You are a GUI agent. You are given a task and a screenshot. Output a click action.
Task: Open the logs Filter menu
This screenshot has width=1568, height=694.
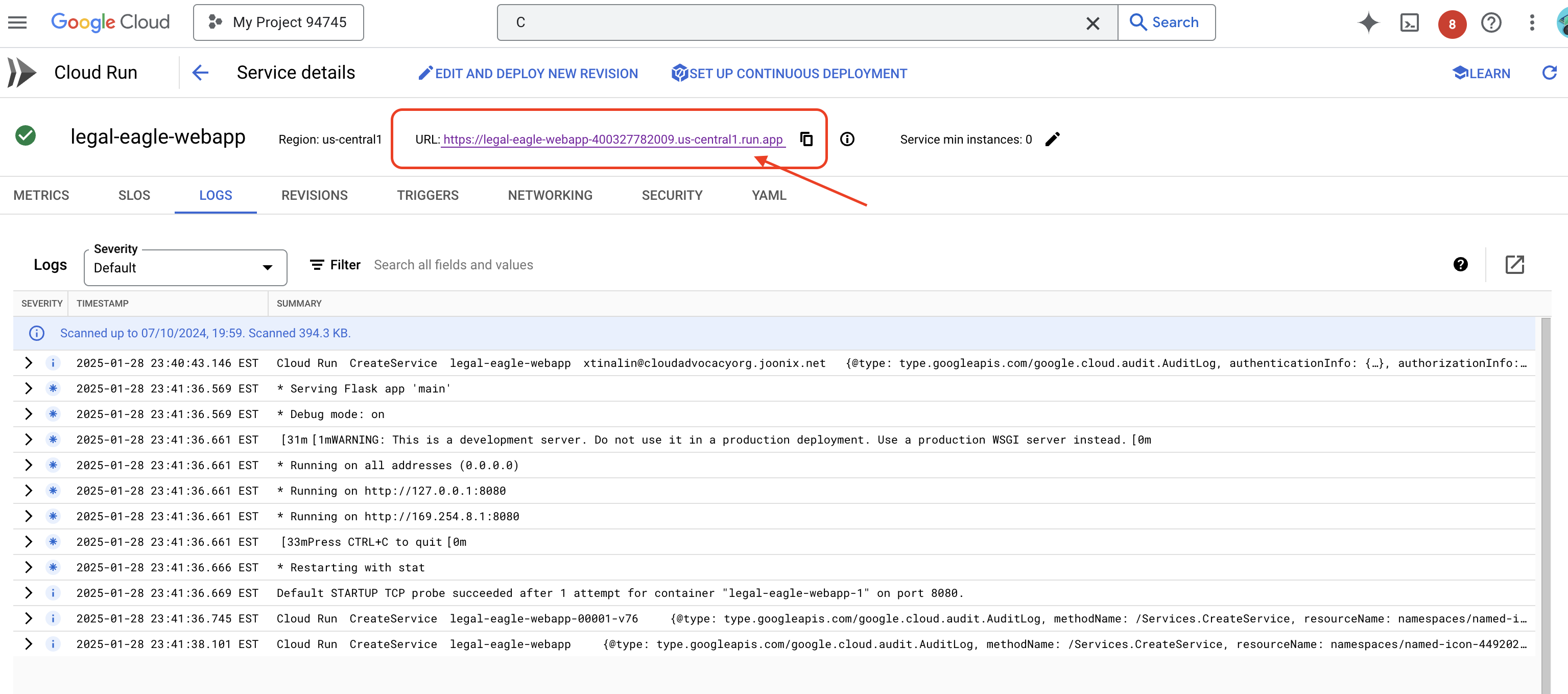pos(334,264)
